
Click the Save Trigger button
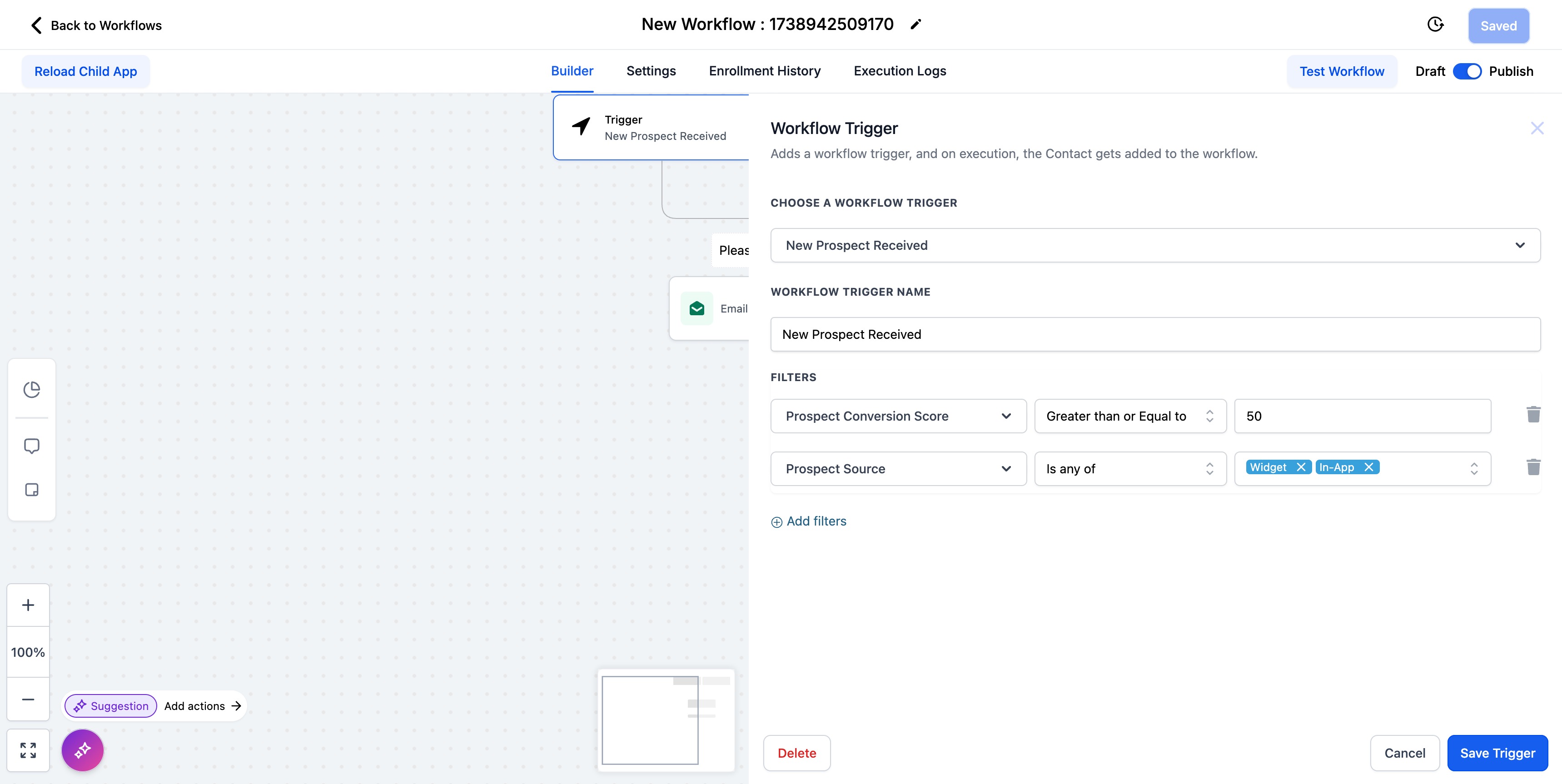tap(1497, 753)
